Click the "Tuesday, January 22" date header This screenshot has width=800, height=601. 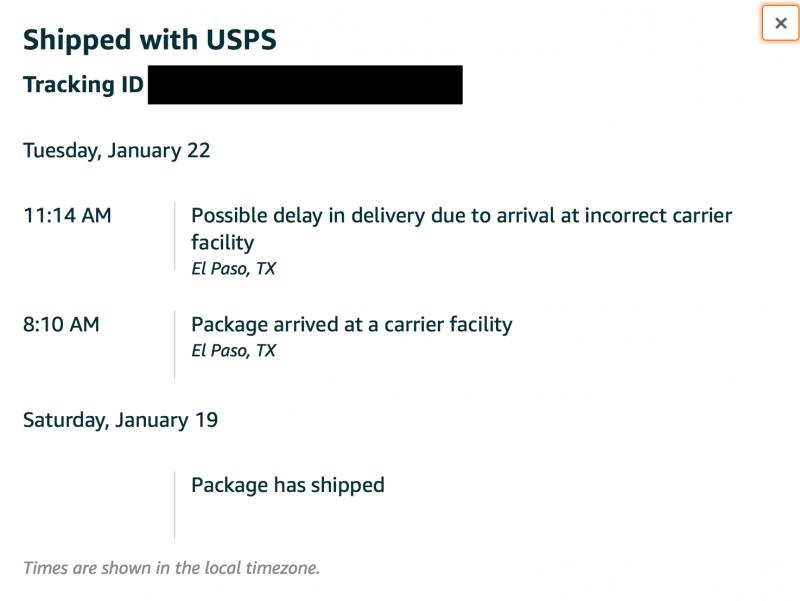116,151
